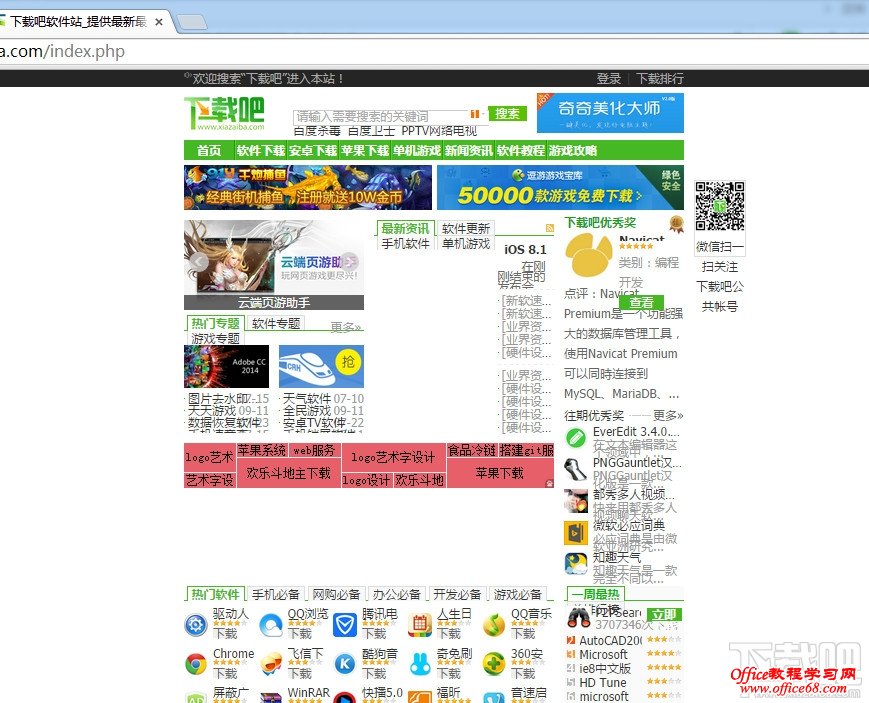Click the EverEdit green pencil icon
Screen dimensions: 869x703
pos(576,438)
